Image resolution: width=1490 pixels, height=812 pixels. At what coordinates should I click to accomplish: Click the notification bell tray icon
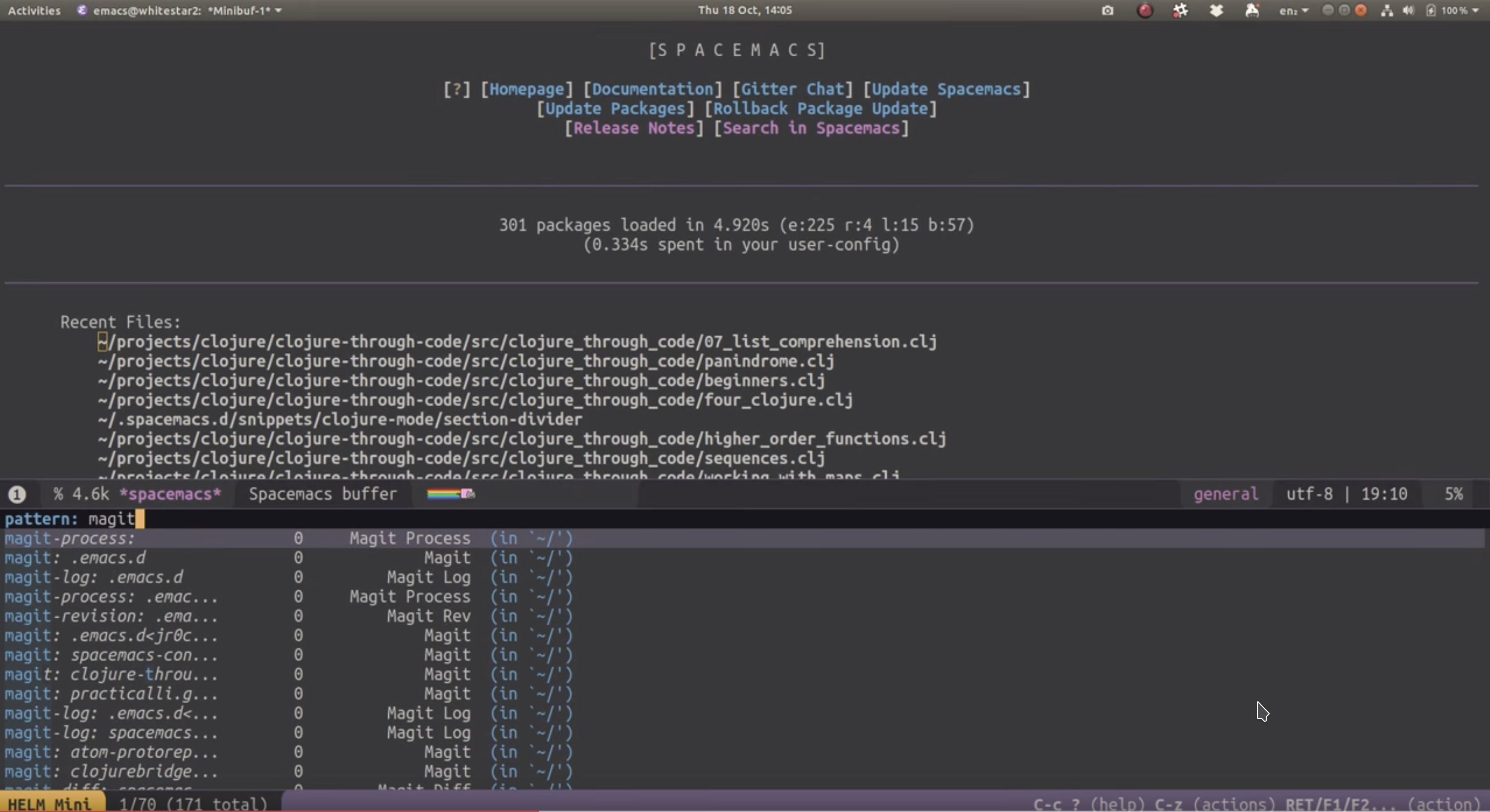click(1252, 10)
